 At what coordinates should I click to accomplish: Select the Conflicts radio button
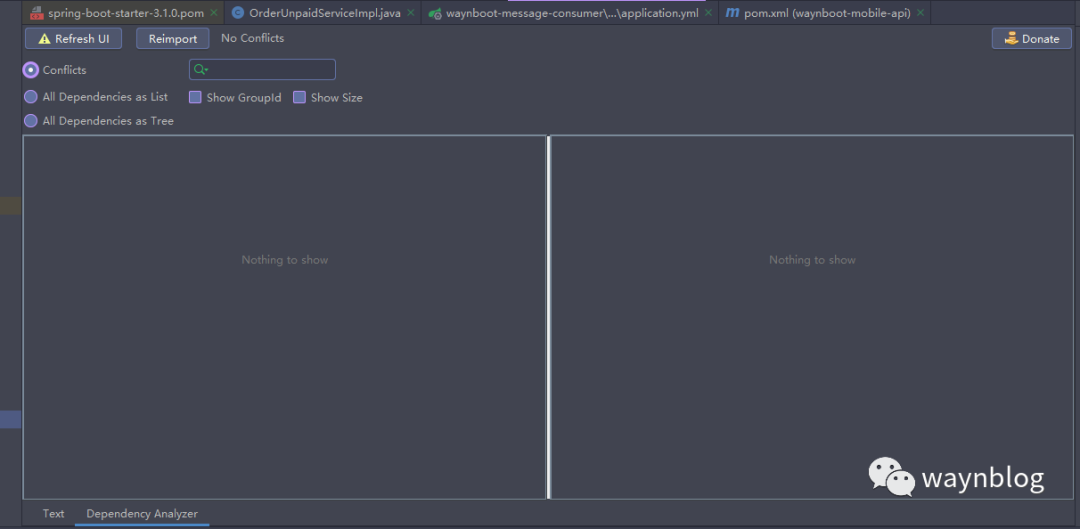[31, 70]
